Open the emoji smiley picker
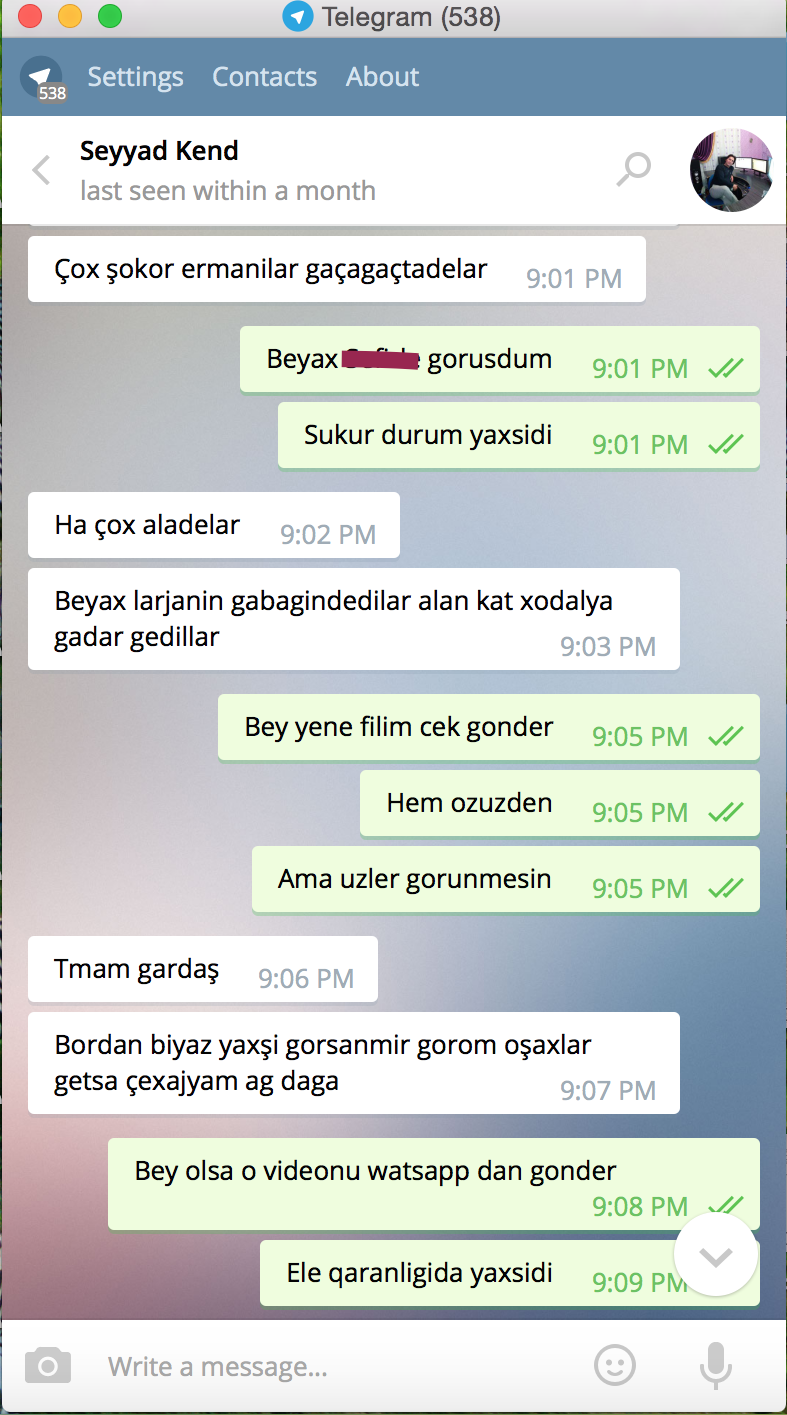Viewport: 787px width, 1415px height. (x=615, y=1364)
